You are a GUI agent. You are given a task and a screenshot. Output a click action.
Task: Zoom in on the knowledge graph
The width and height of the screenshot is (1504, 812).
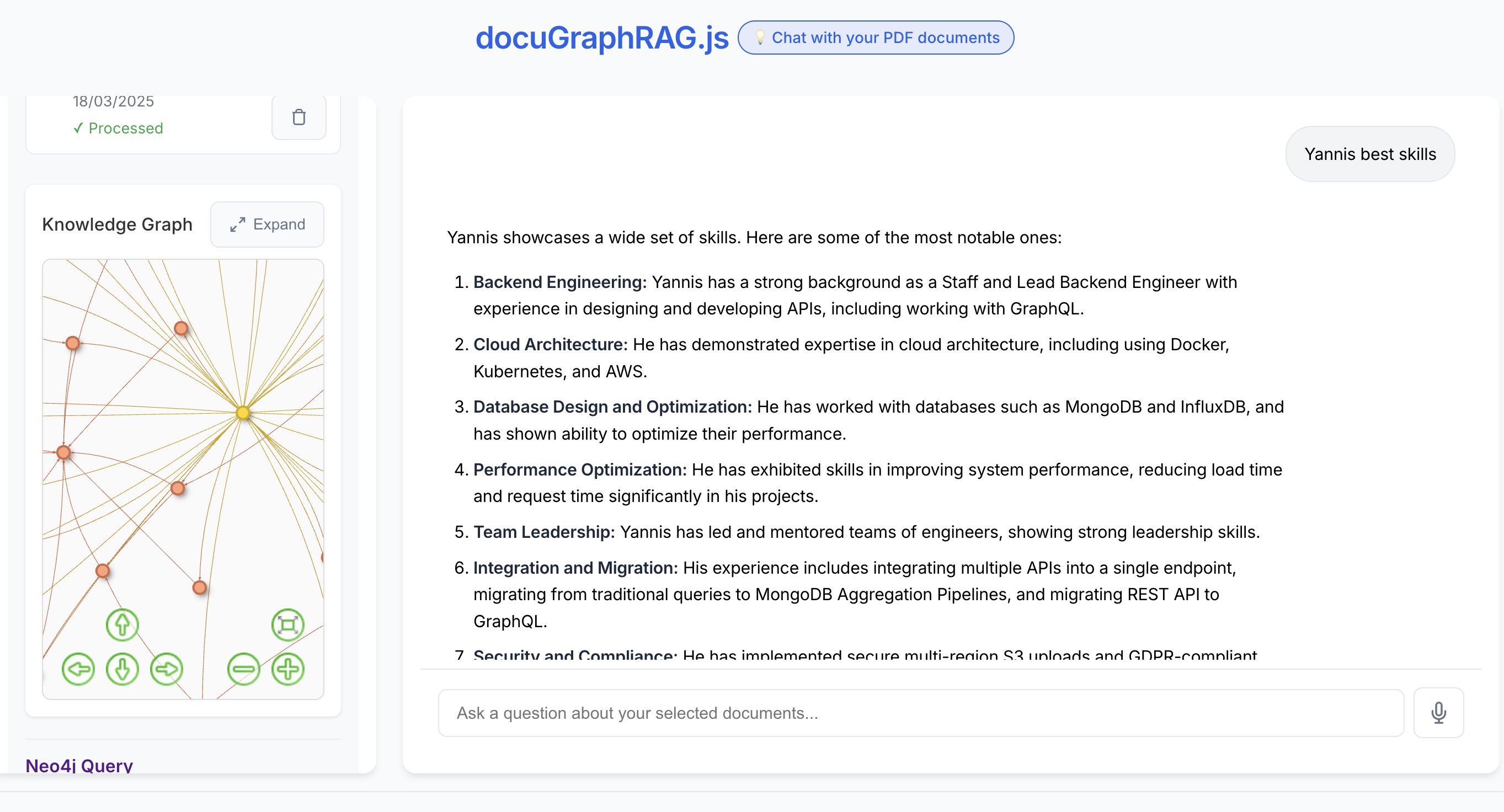tap(288, 669)
